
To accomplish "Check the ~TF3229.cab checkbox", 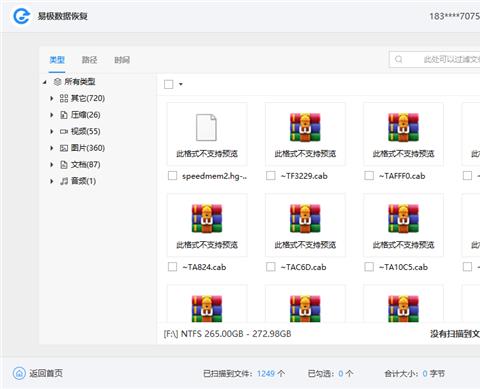I will click(271, 176).
